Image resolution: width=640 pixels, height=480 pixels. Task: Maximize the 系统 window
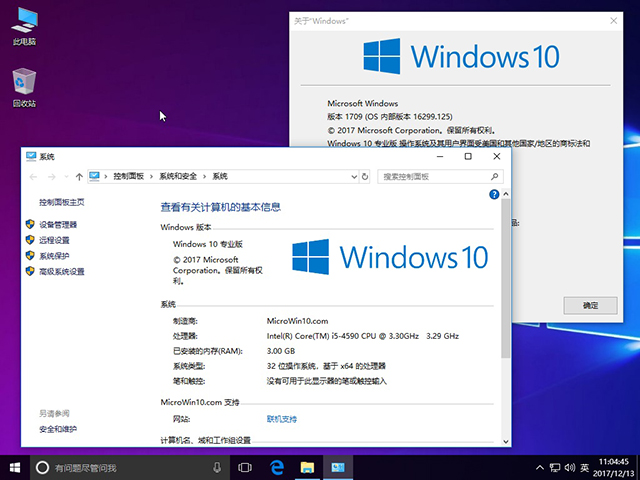click(468, 156)
